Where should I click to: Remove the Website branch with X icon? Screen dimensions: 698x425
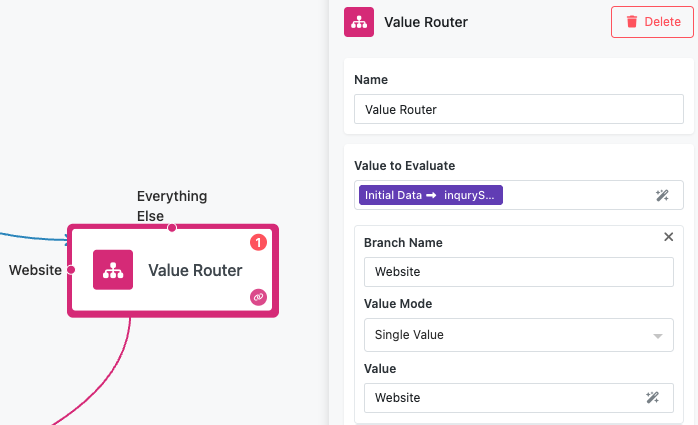[x=669, y=237]
